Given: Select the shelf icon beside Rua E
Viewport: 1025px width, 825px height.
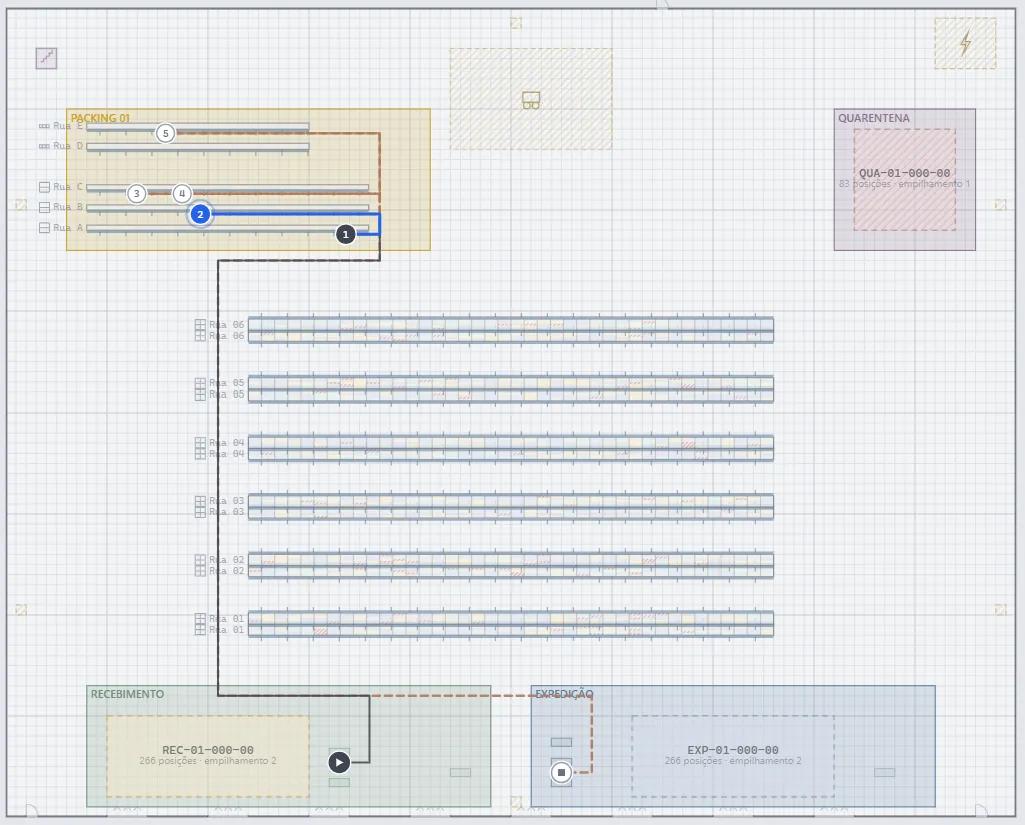Looking at the screenshot, I should pyautogui.click(x=44, y=126).
